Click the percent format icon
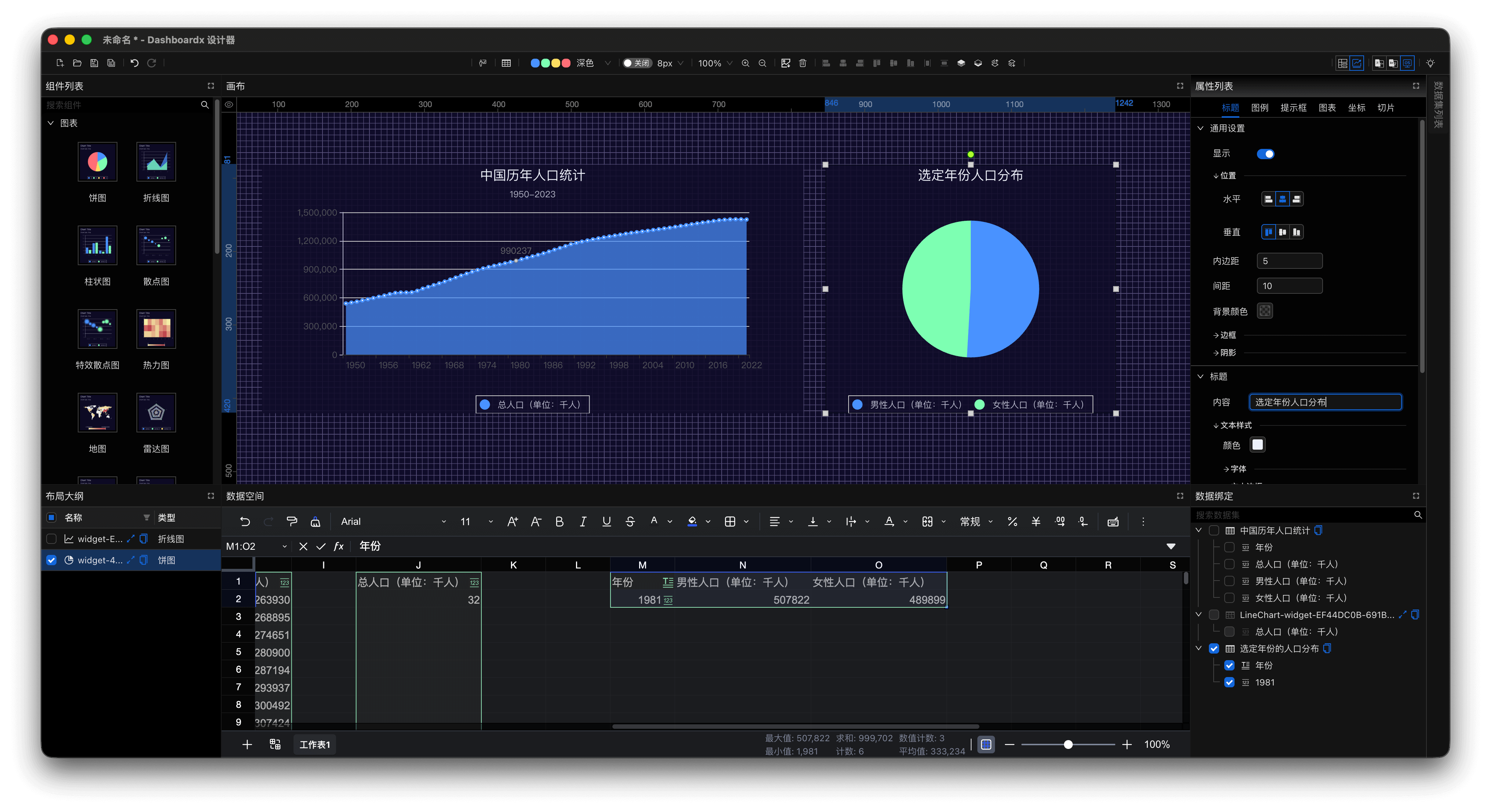The image size is (1491, 812). (1012, 522)
